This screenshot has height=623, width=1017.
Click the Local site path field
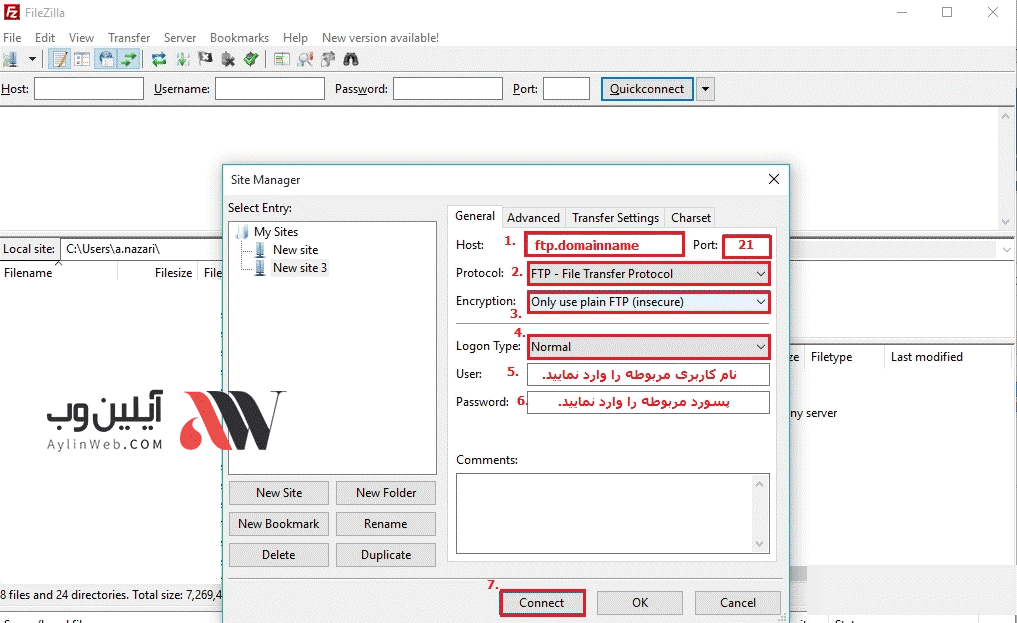141,249
